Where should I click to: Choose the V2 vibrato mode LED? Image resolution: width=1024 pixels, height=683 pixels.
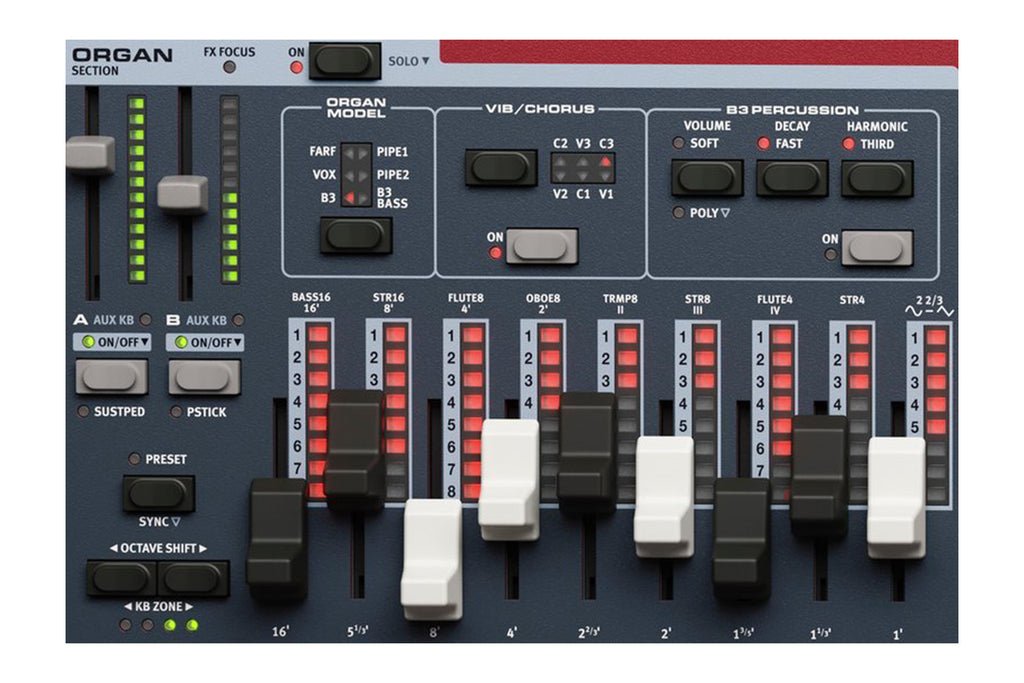point(560,176)
